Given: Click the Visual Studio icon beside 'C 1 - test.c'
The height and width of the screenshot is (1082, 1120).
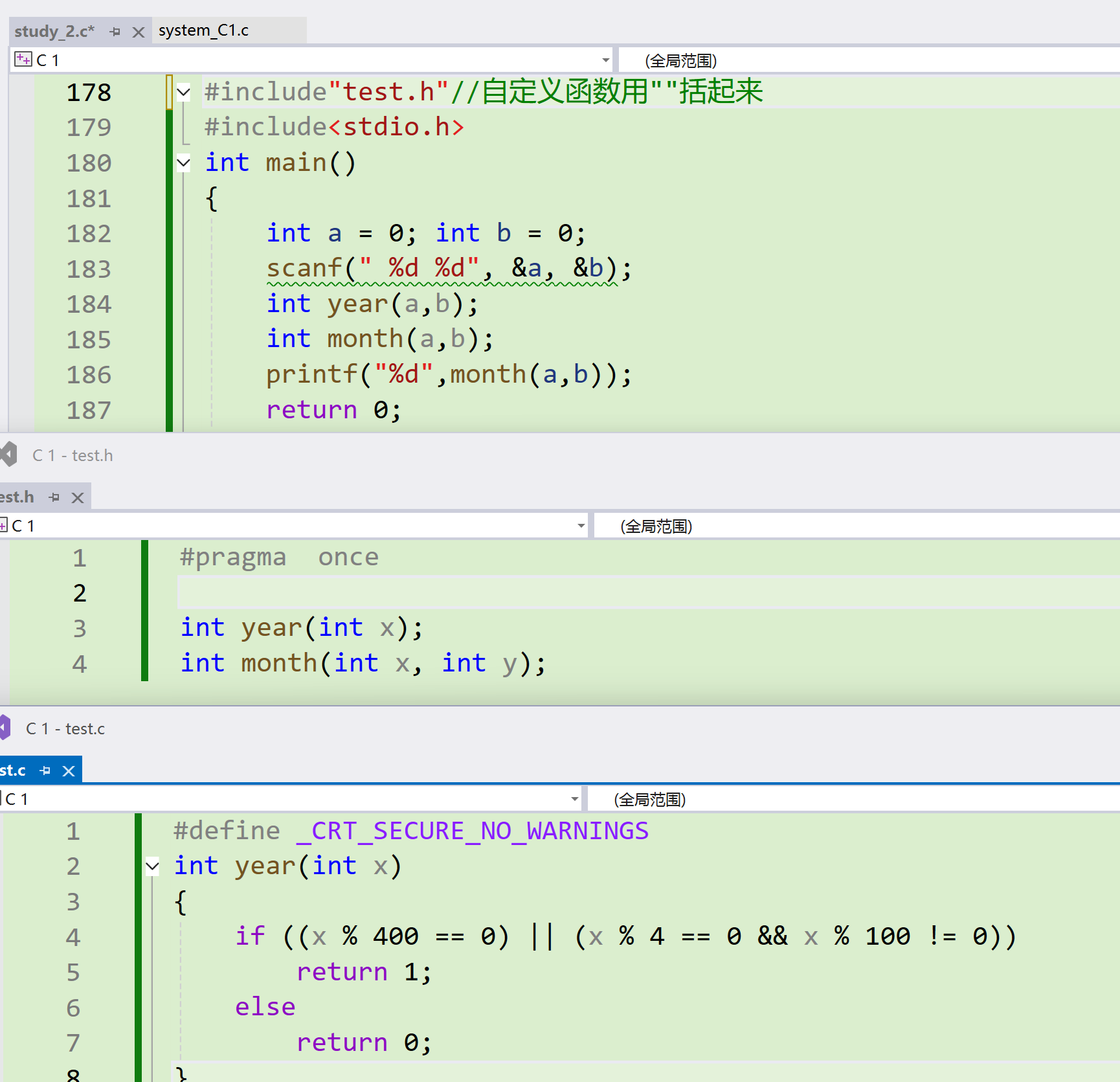Looking at the screenshot, I should point(6,727).
